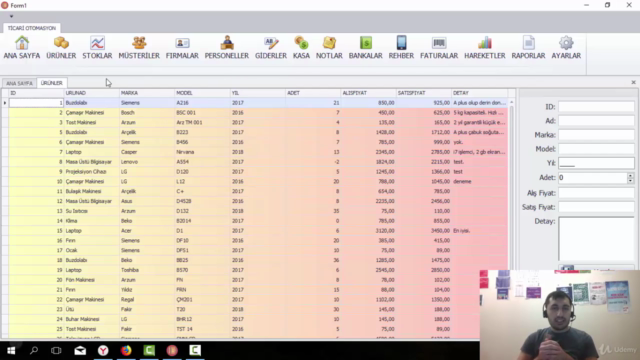Viewport: 640px width, 360px height.
Task: Sort by the SATISFIYAT column header
Action: (424, 93)
